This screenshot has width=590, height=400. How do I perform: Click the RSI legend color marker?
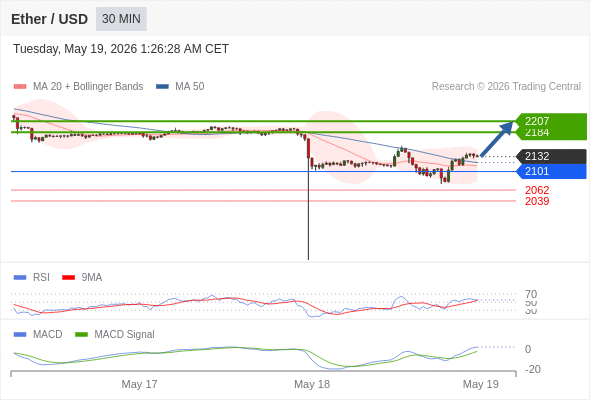click(20, 278)
